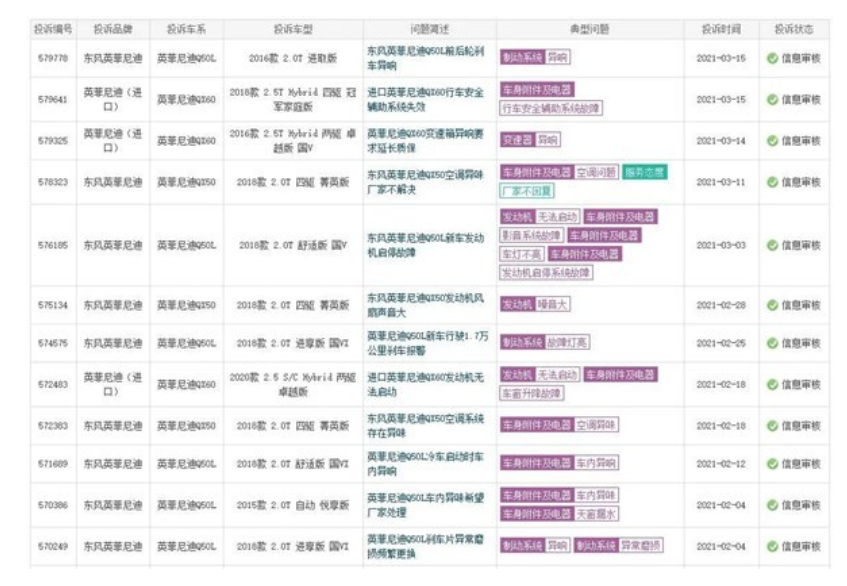The height and width of the screenshot is (586, 847).
Task: Open complaint 东风英菲尼迪Q50L新车发动机自停故障
Action: [426, 245]
